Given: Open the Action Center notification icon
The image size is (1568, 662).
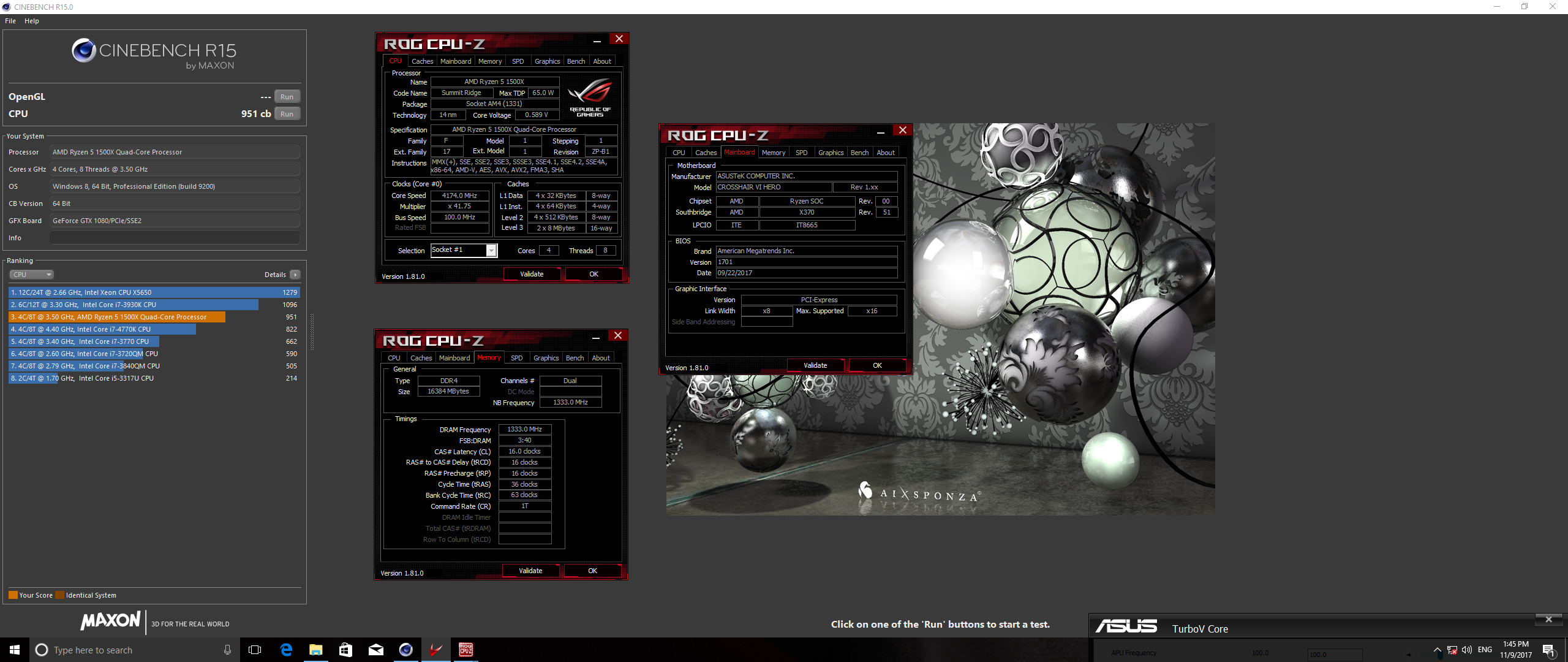Looking at the screenshot, I should click(x=1548, y=650).
